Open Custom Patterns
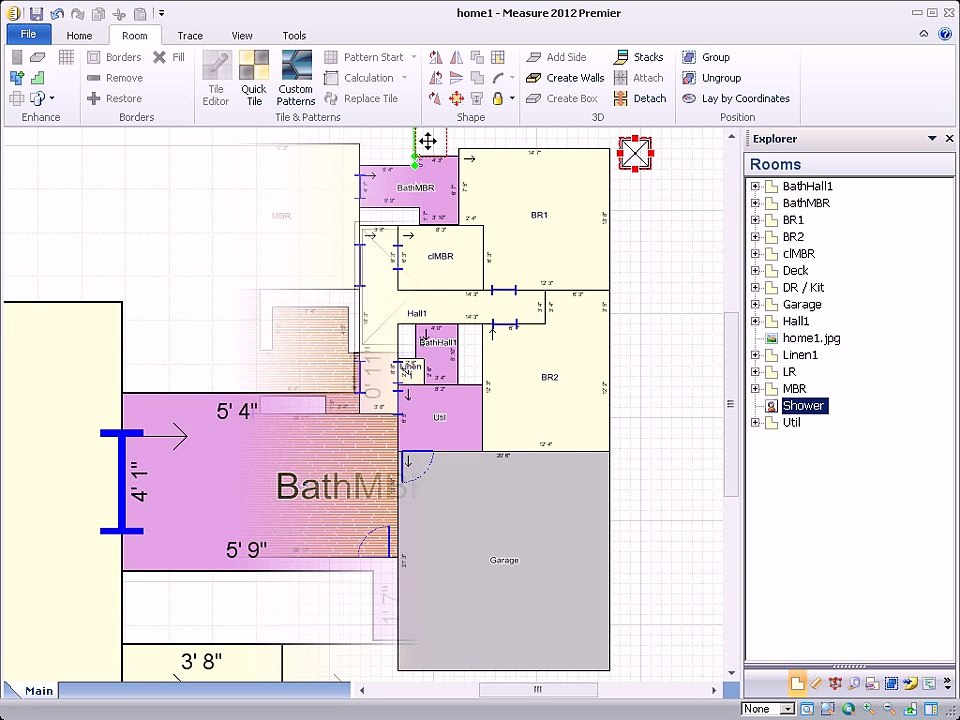The width and height of the screenshot is (960, 720). click(x=296, y=78)
